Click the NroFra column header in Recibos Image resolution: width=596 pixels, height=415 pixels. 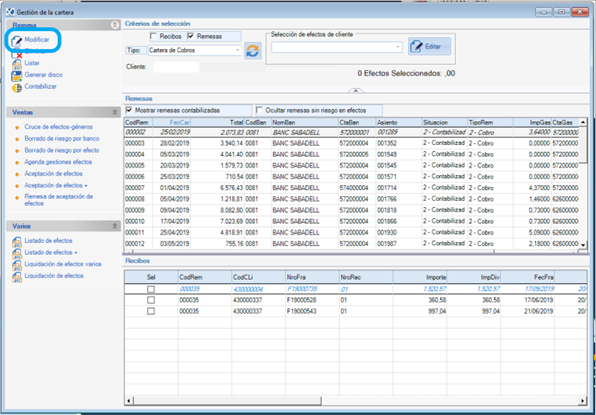312,277
